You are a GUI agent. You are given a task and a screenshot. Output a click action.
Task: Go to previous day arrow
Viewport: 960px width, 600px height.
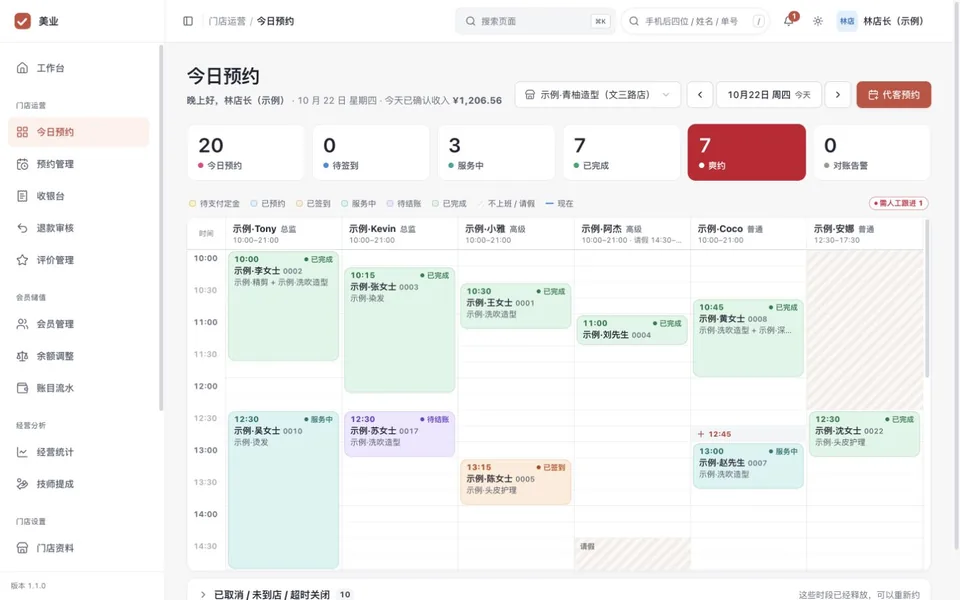pos(700,94)
